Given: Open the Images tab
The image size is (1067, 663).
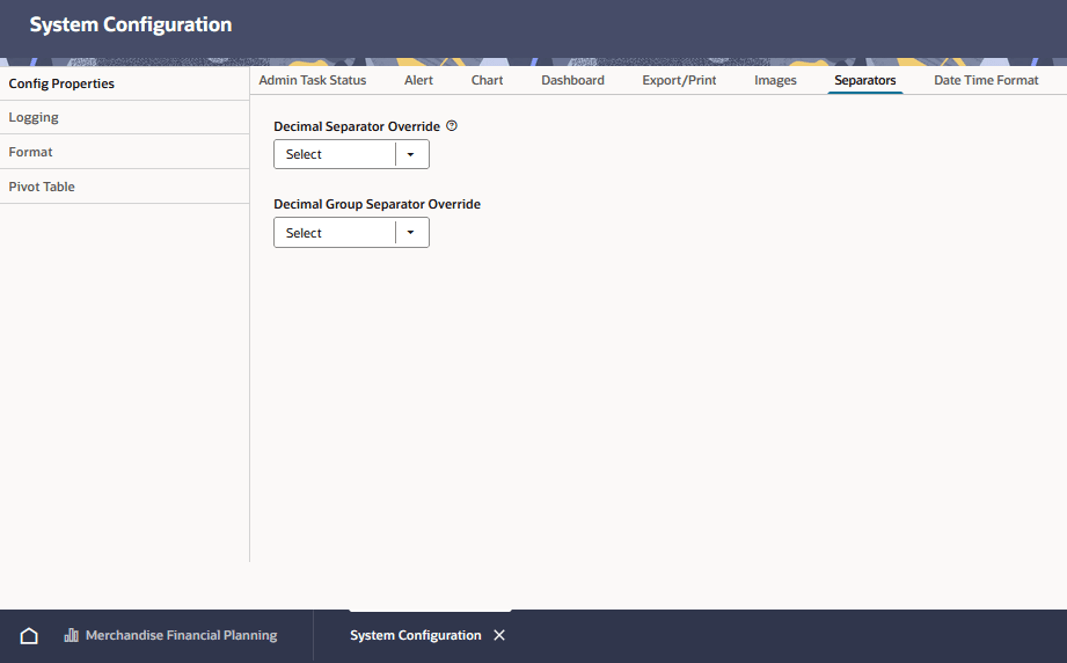Looking at the screenshot, I should pyautogui.click(x=775, y=80).
